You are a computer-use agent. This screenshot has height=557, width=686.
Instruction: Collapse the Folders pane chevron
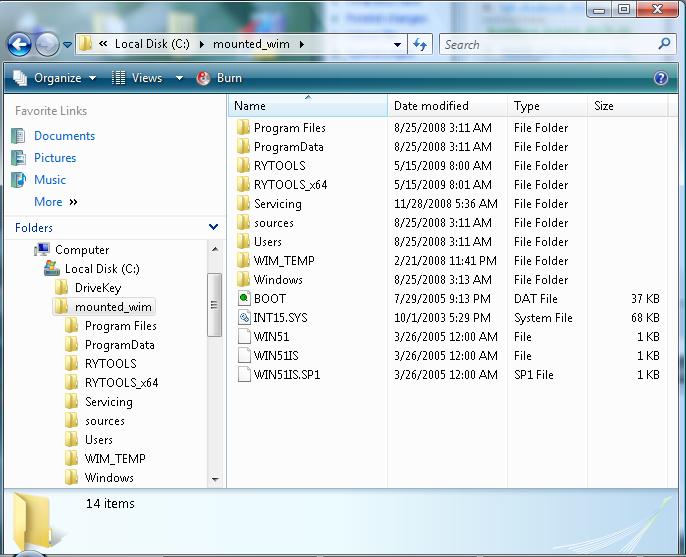213,227
